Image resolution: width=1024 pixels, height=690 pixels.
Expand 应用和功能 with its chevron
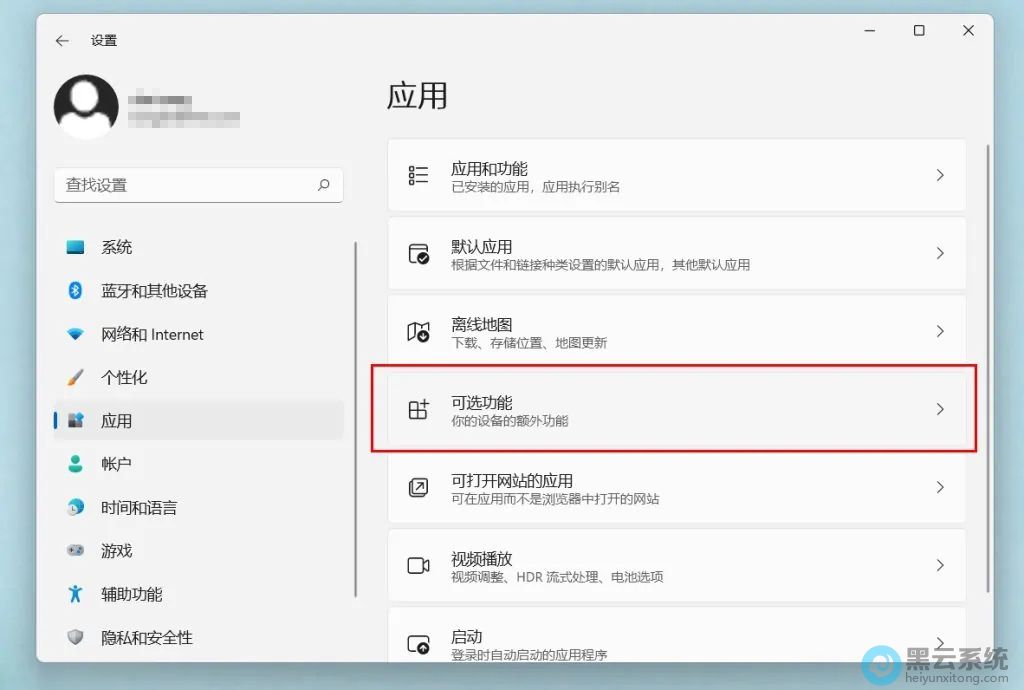pos(939,175)
